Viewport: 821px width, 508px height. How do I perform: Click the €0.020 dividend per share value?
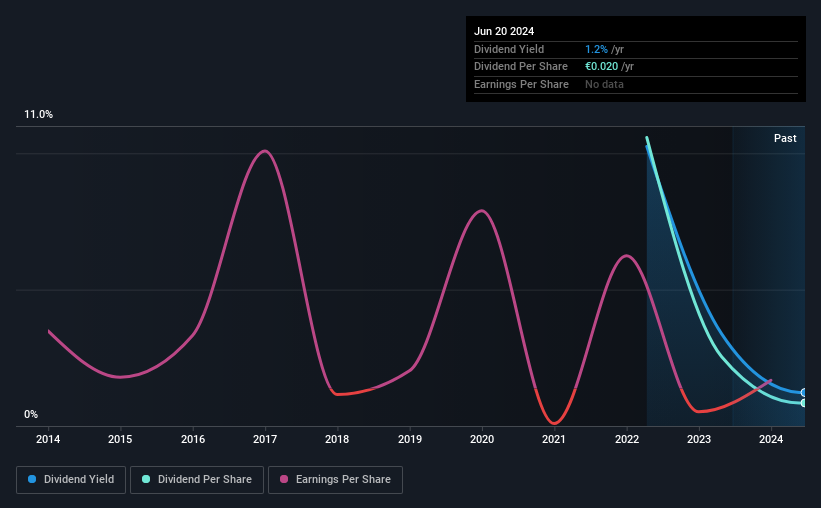coord(602,67)
